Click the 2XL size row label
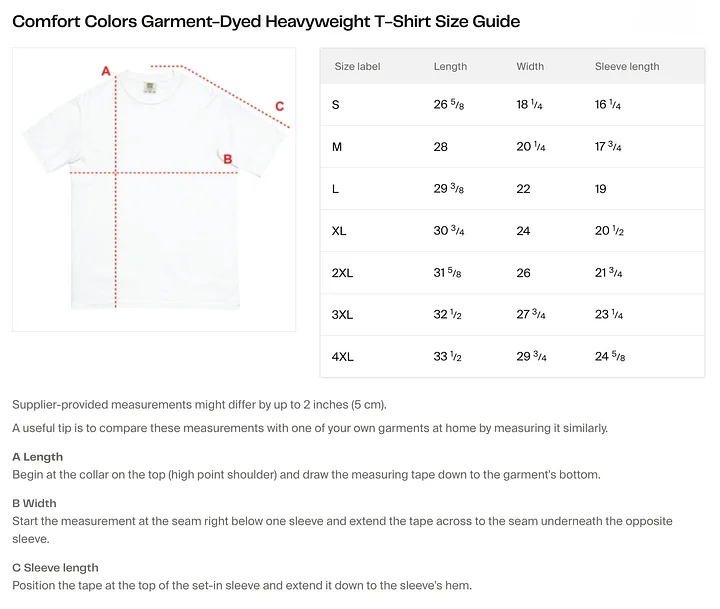720x609 pixels. coord(343,273)
